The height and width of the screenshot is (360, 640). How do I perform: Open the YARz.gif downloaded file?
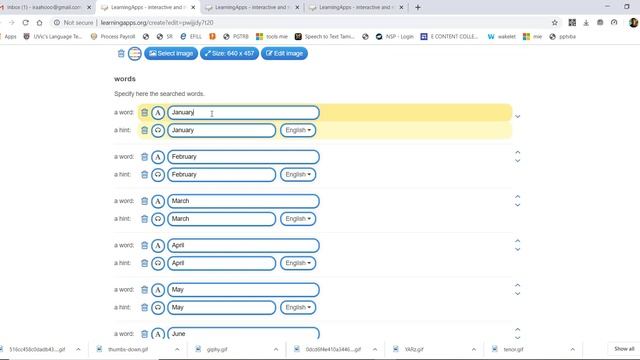click(414, 349)
